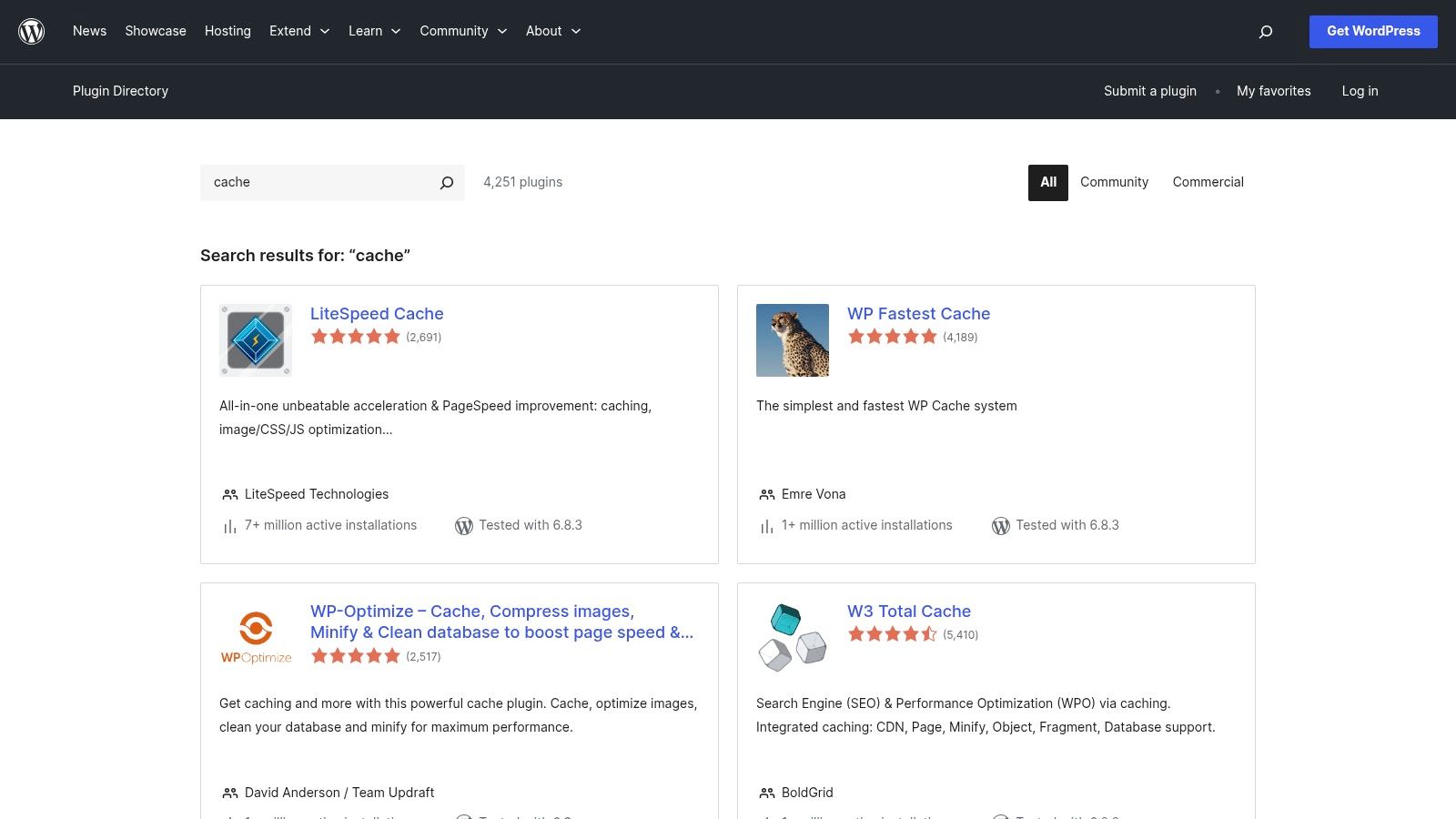1456x819 pixels.
Task: Open the Learn dropdown
Action: [374, 31]
